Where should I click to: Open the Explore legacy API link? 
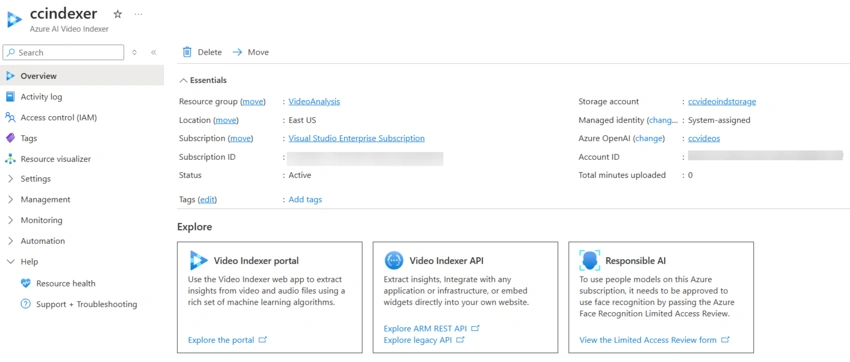point(417,340)
